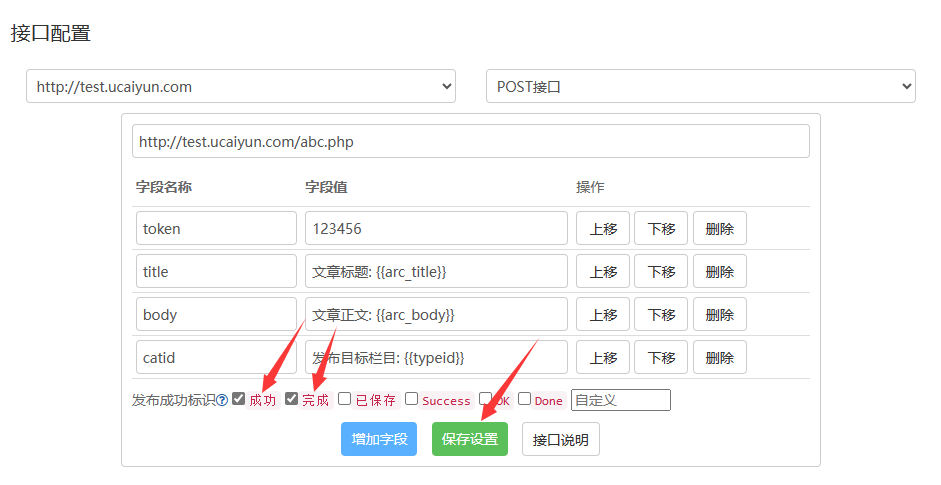This screenshot has height=485, width=941.
Task: Delete the token field row
Action: [719, 228]
